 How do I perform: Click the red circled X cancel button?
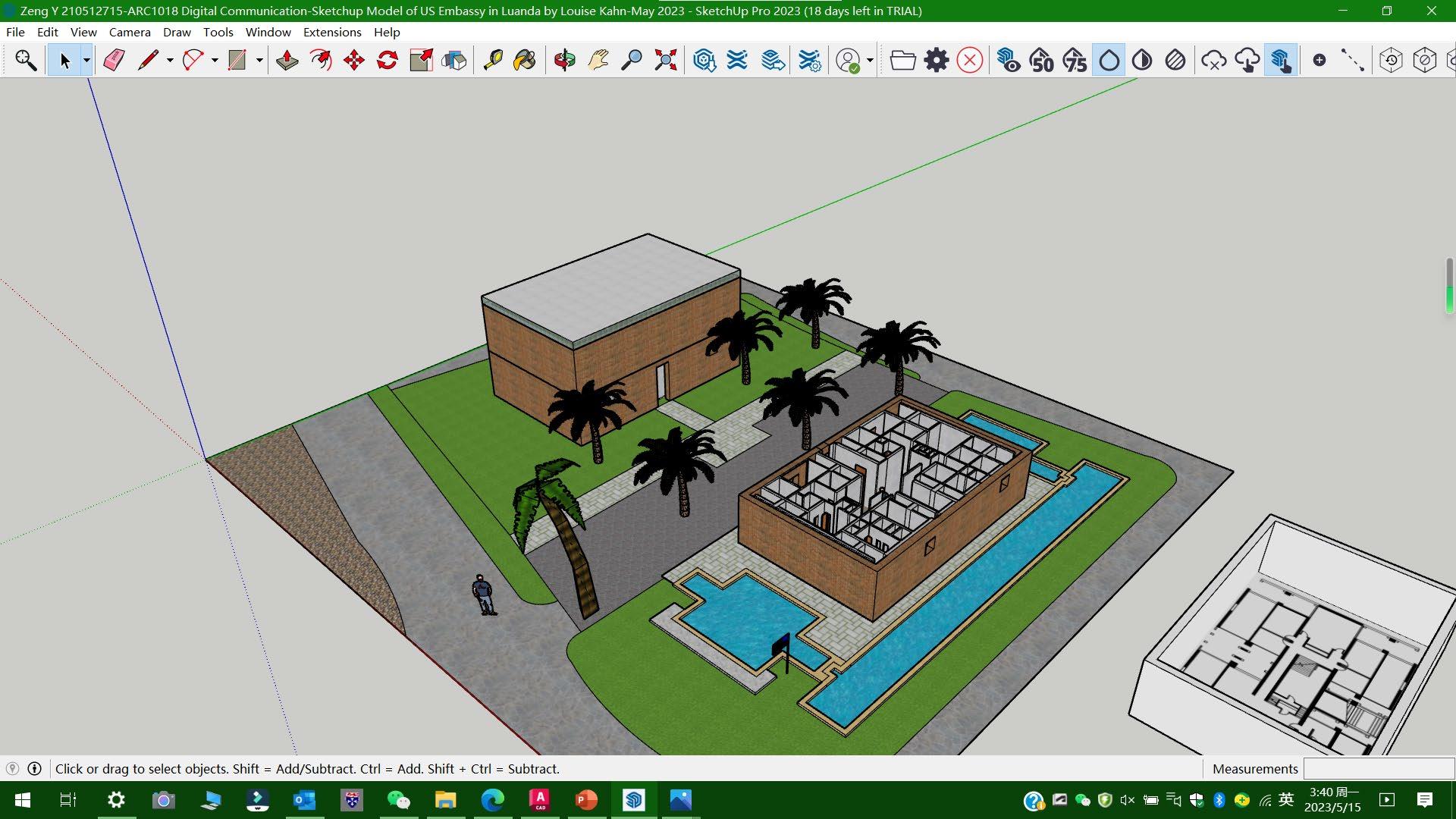pyautogui.click(x=969, y=60)
